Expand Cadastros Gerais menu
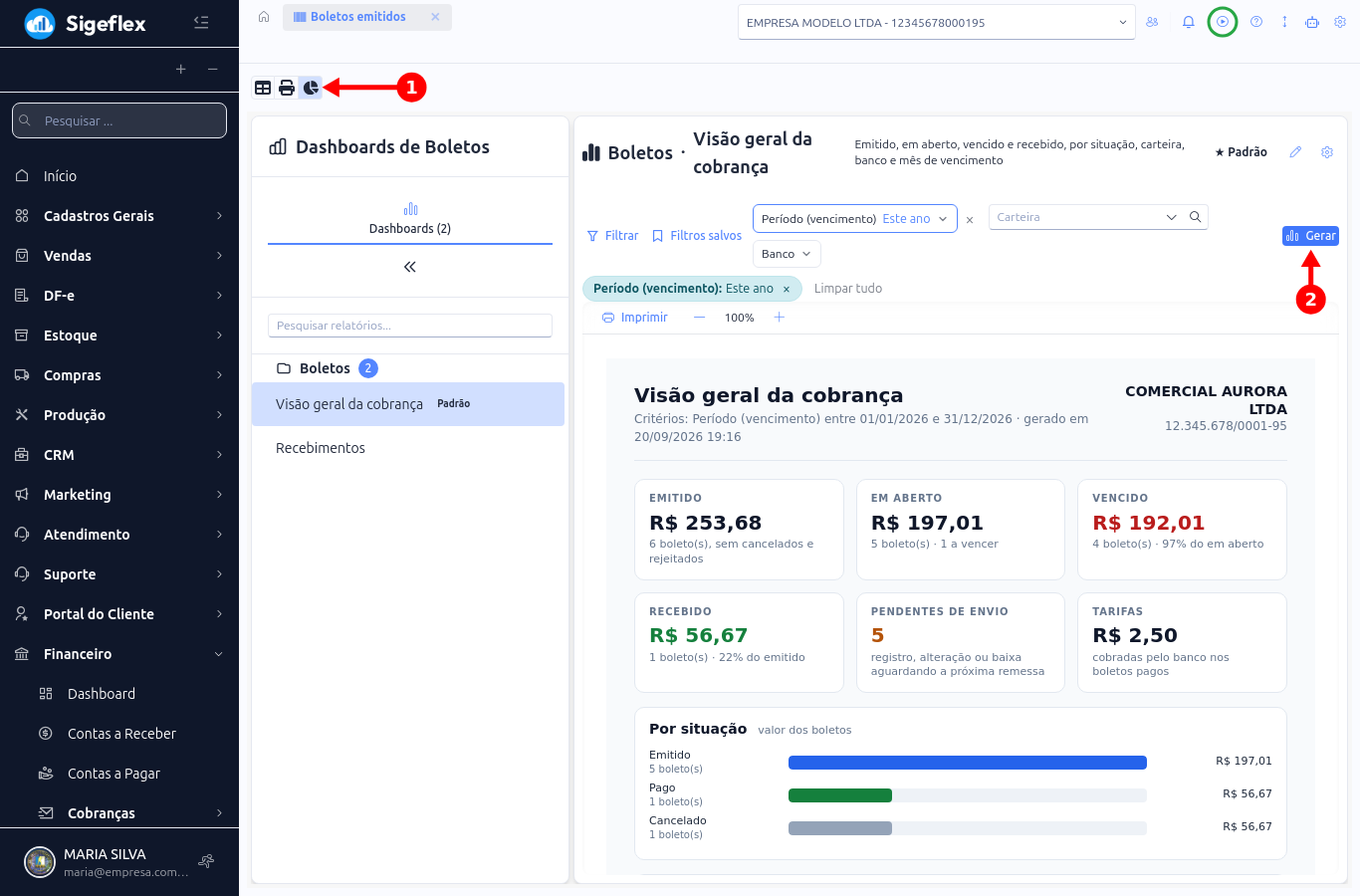The width and height of the screenshot is (1360, 896). 119,216
